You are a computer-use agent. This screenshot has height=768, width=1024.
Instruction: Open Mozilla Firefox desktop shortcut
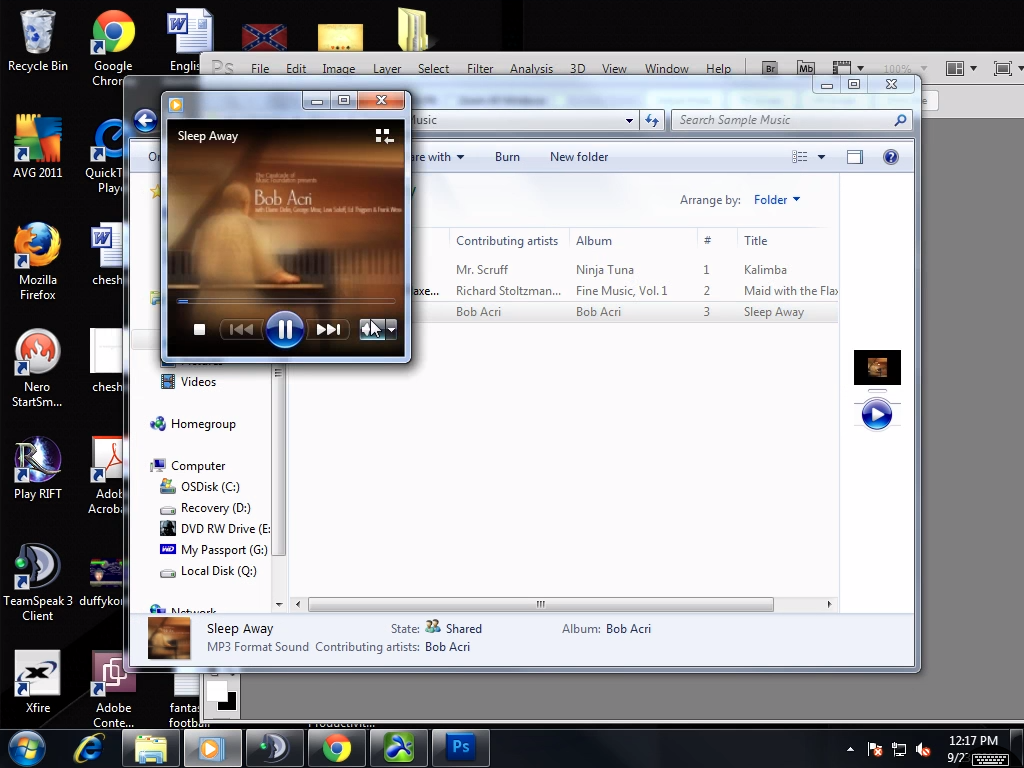click(x=37, y=262)
